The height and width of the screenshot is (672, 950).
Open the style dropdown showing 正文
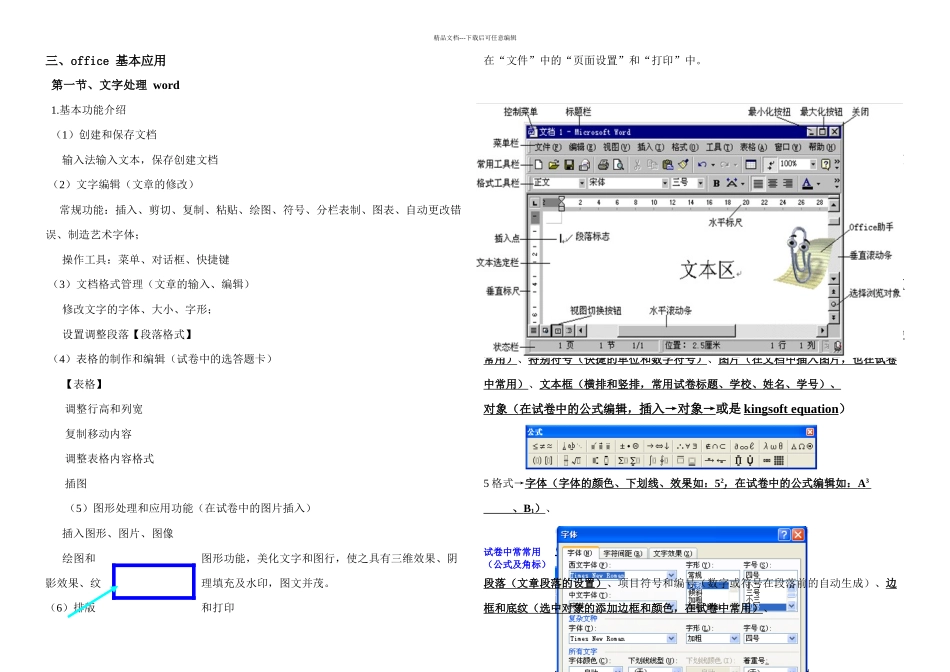pos(582,183)
